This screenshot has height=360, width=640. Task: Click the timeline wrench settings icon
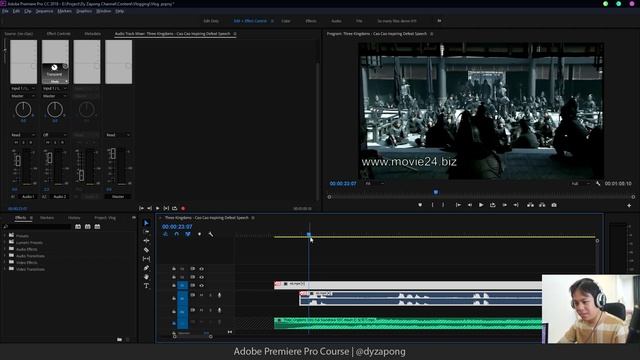pos(211,234)
